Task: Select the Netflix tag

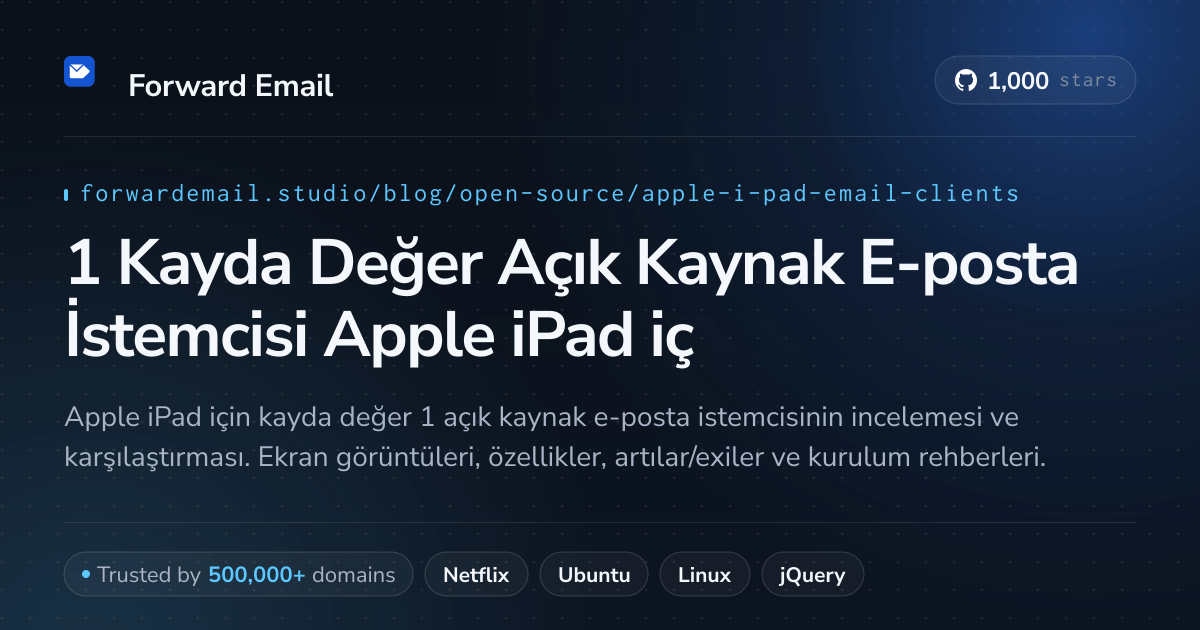Action: [476, 575]
